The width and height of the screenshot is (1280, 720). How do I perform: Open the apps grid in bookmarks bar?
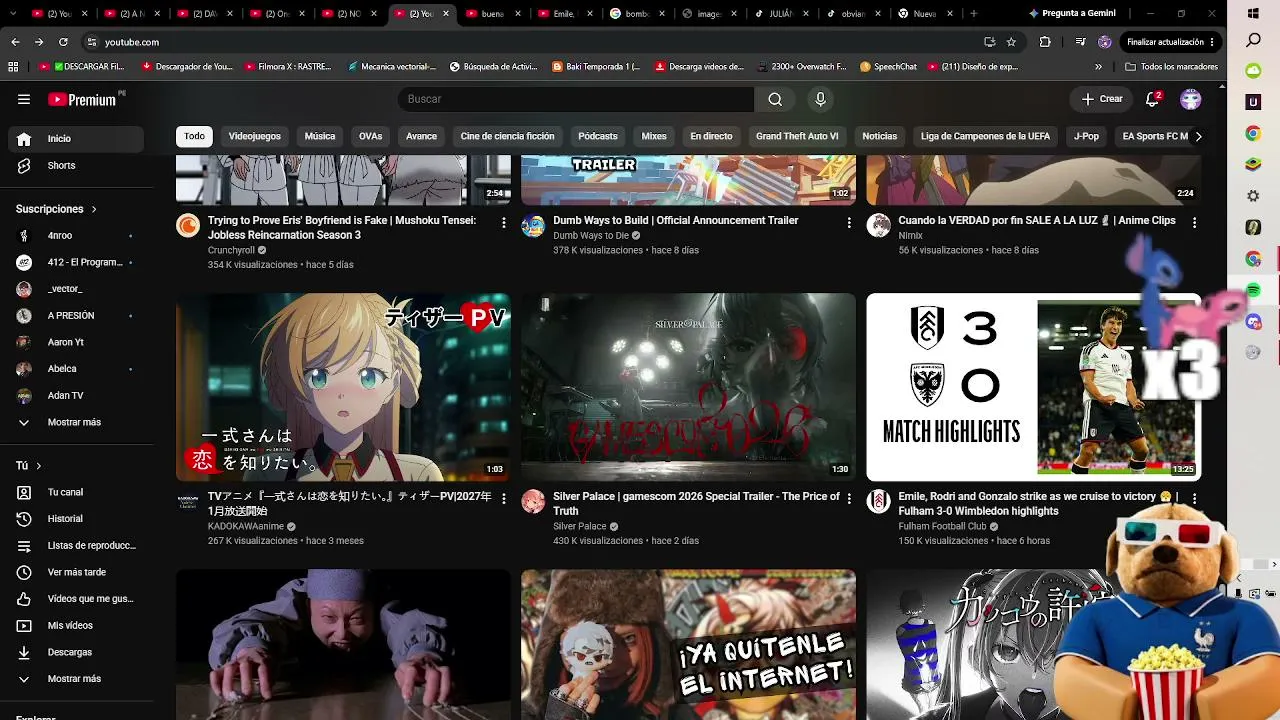tap(13, 67)
